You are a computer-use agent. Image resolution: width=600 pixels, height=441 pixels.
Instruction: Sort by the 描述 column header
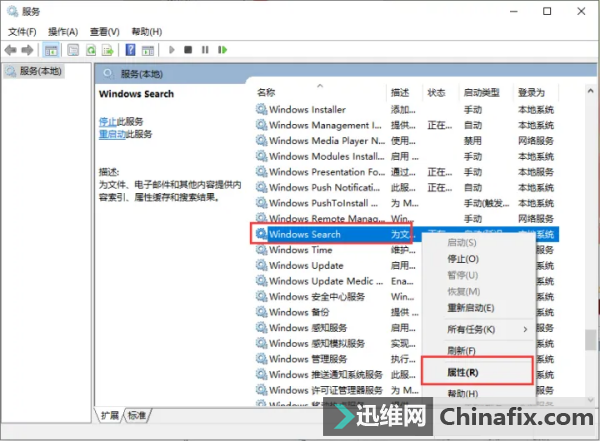coord(404,92)
